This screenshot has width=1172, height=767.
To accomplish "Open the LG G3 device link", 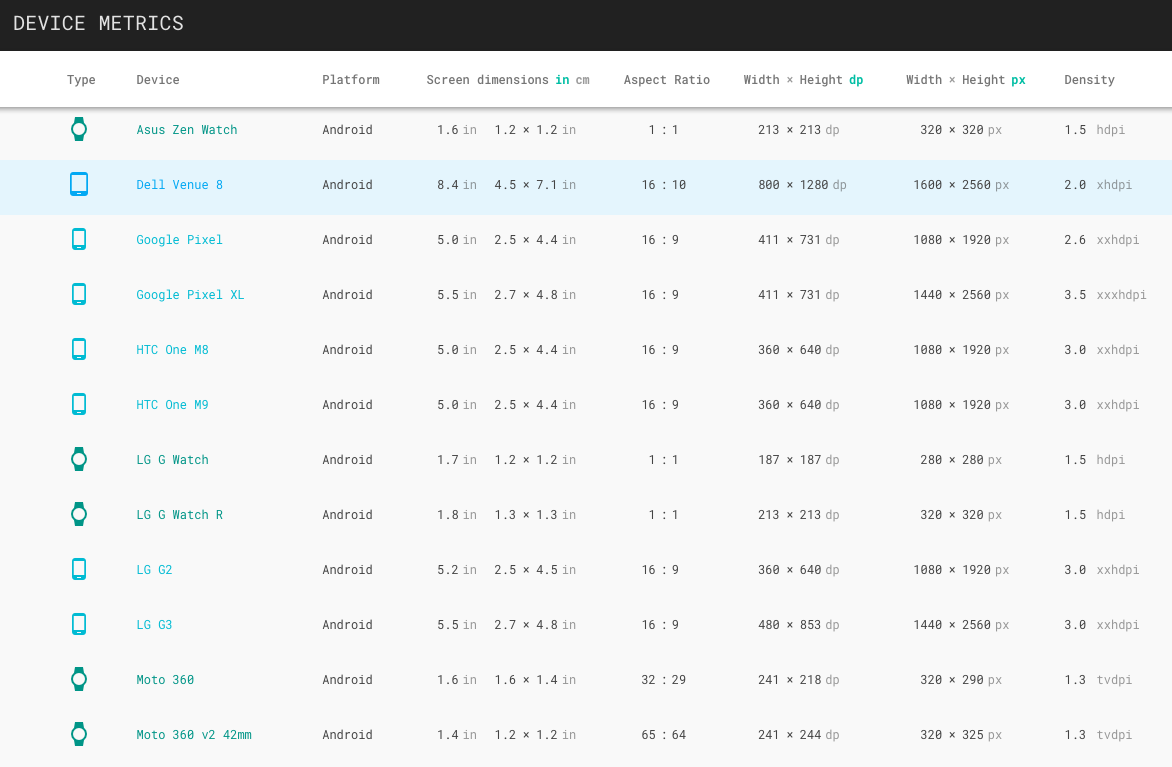I will pyautogui.click(x=154, y=625).
